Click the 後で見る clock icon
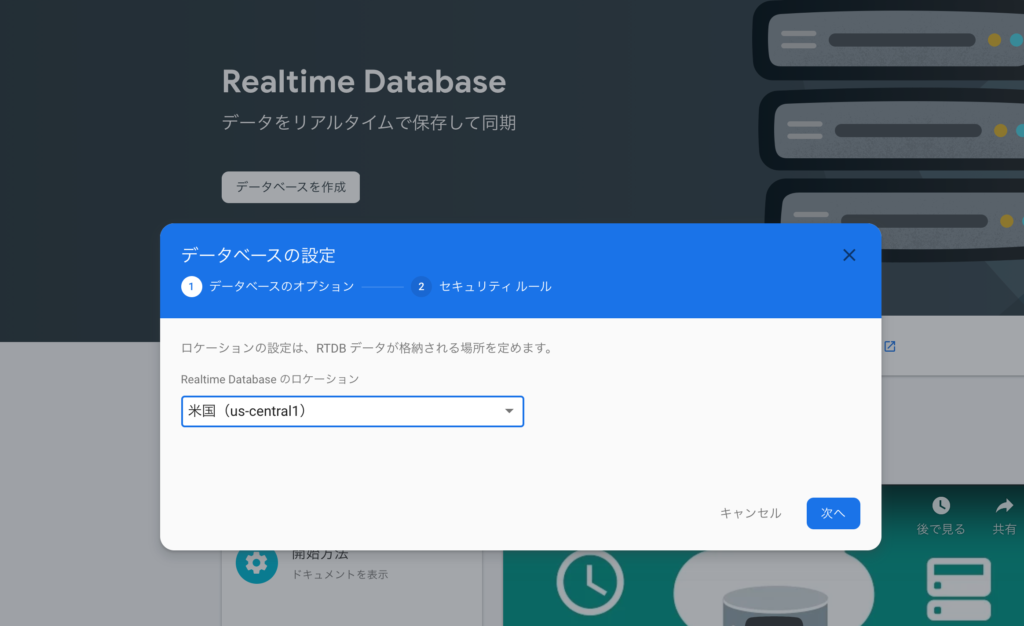Viewport: 1024px width, 626px height. 941,504
